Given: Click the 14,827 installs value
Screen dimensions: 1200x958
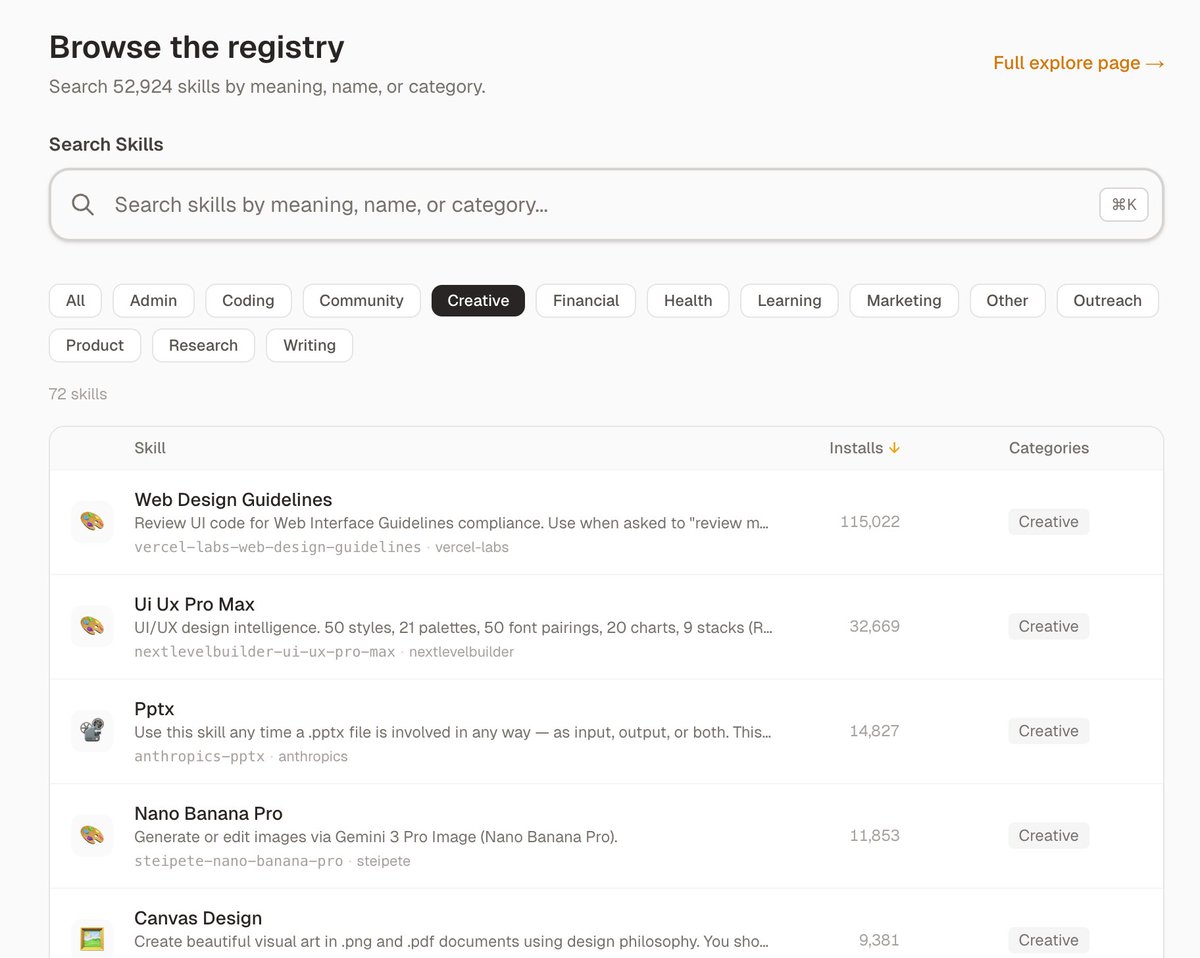Looking at the screenshot, I should pyautogui.click(x=875, y=731).
